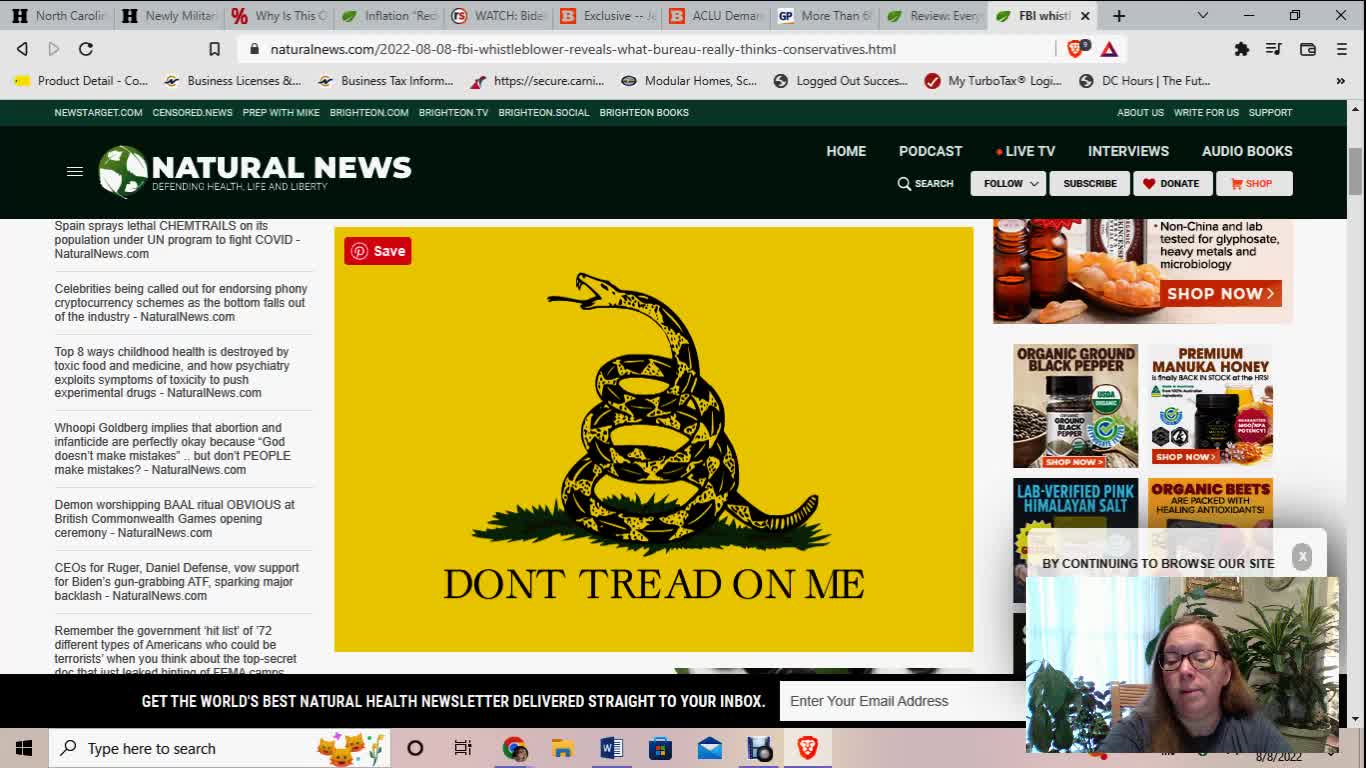Open the Brave browser taskbar icon
1366x768 pixels.
[808, 747]
